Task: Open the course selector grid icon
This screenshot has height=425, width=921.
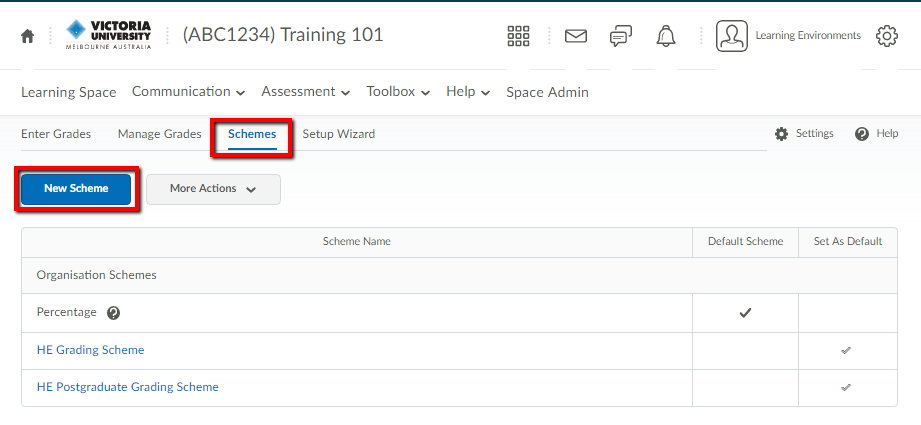Action: pyautogui.click(x=518, y=36)
